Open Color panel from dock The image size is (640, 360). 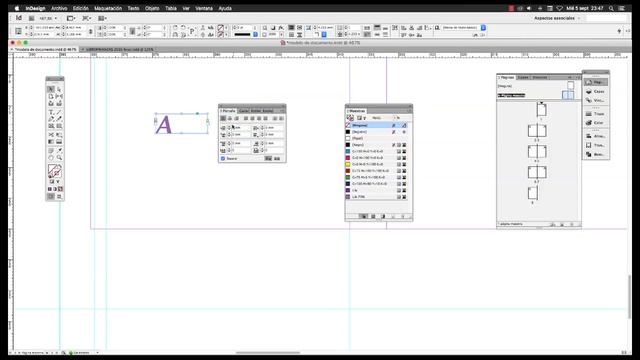pos(596,123)
